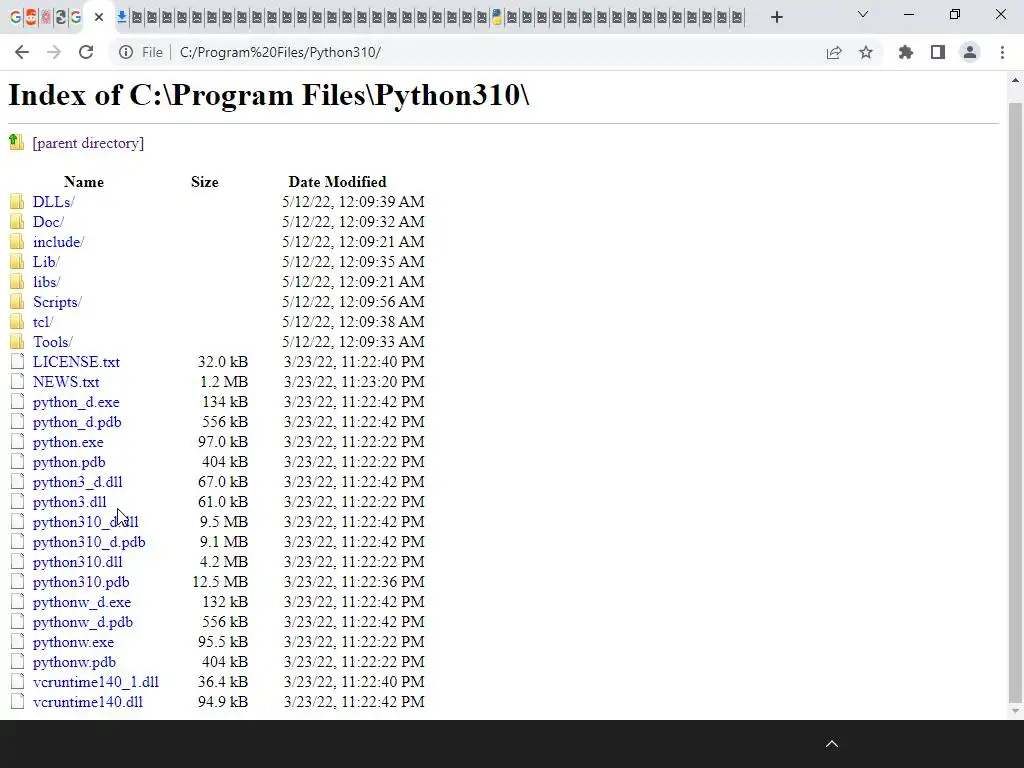
Task: Click python310.pdb link
Action: coord(81,582)
